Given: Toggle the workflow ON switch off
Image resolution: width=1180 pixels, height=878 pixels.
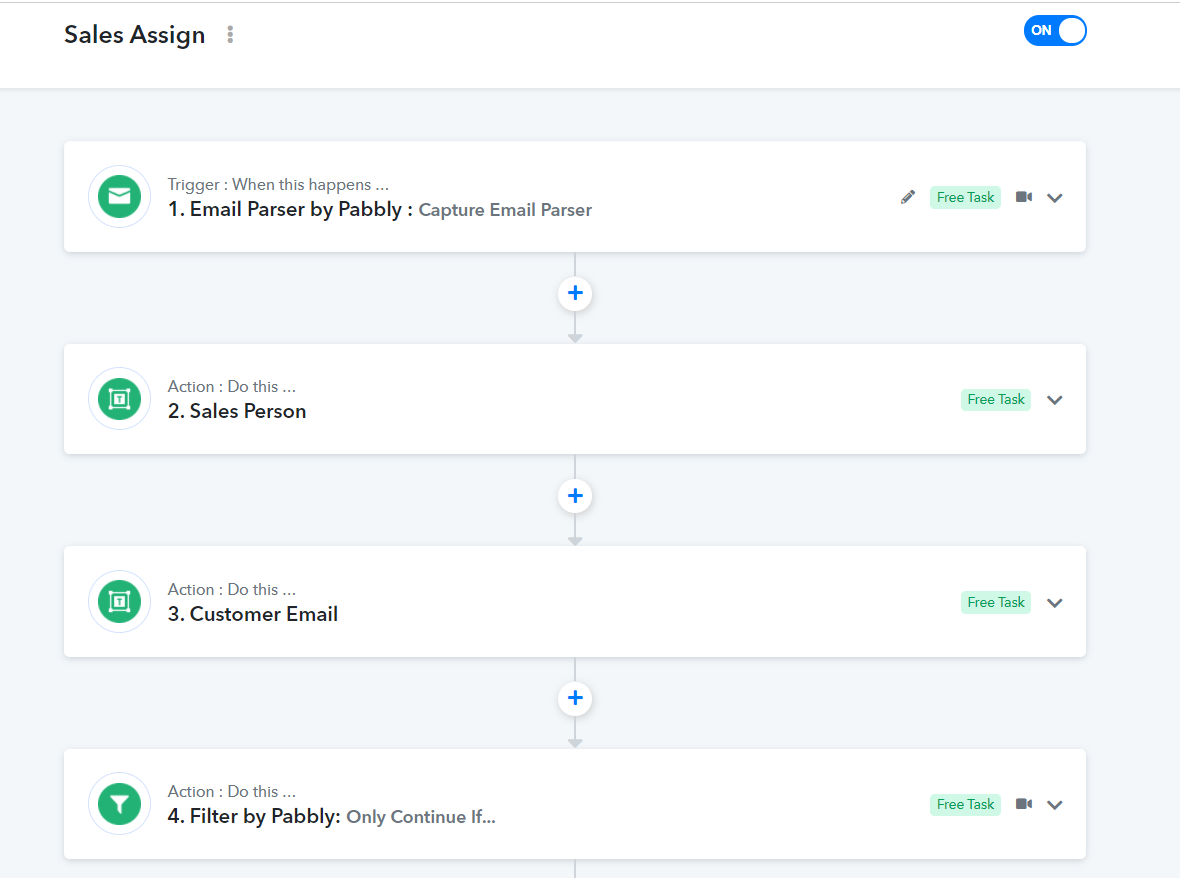Looking at the screenshot, I should coord(1055,31).
